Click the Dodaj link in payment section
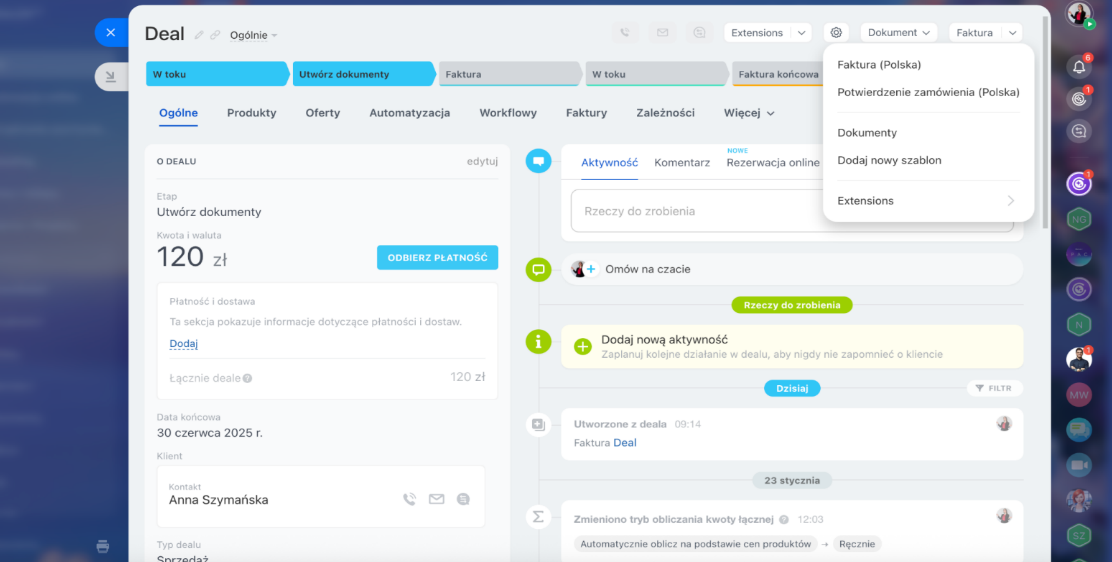 pyautogui.click(x=183, y=343)
